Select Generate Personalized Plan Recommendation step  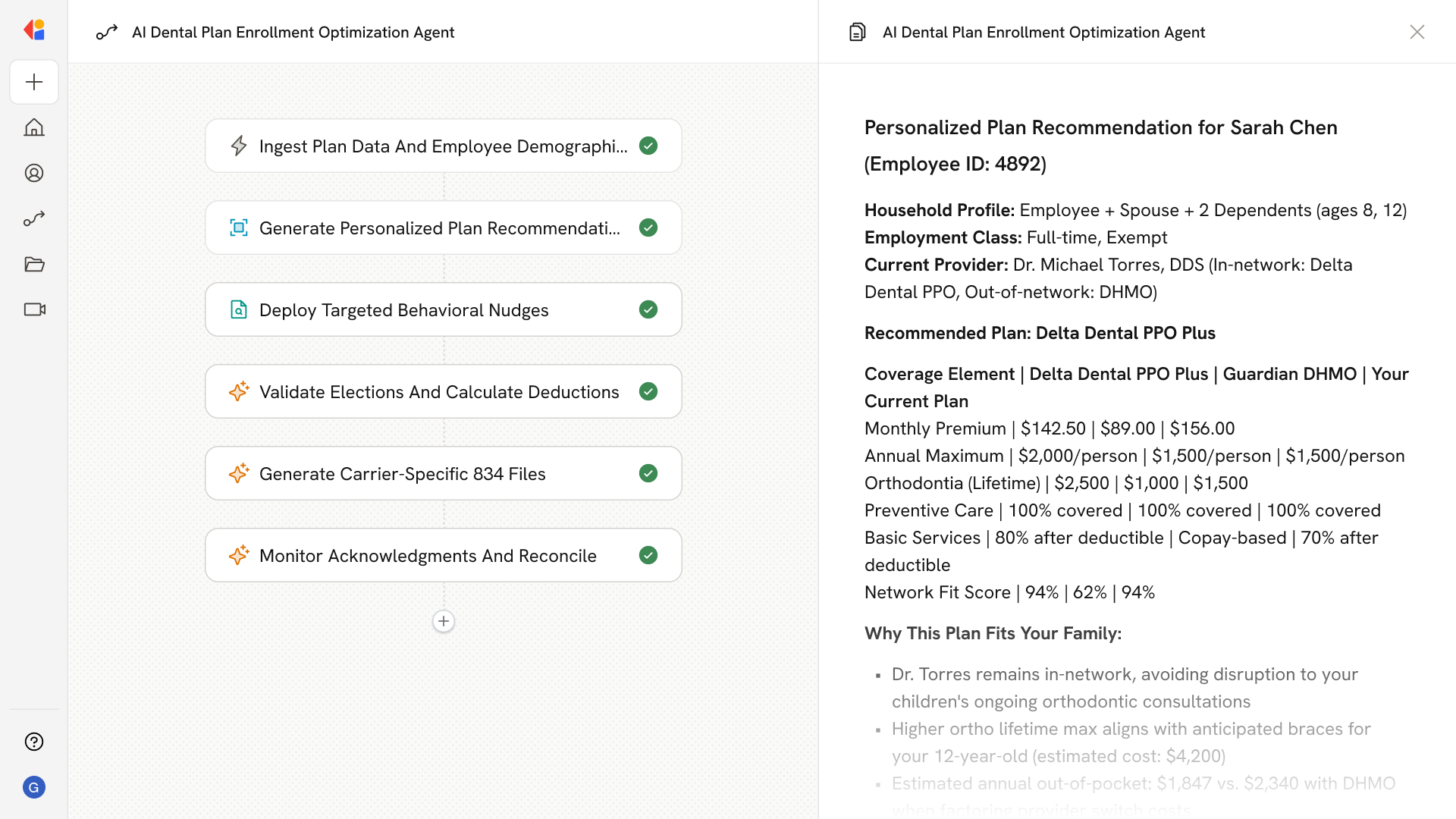pyautogui.click(x=440, y=227)
